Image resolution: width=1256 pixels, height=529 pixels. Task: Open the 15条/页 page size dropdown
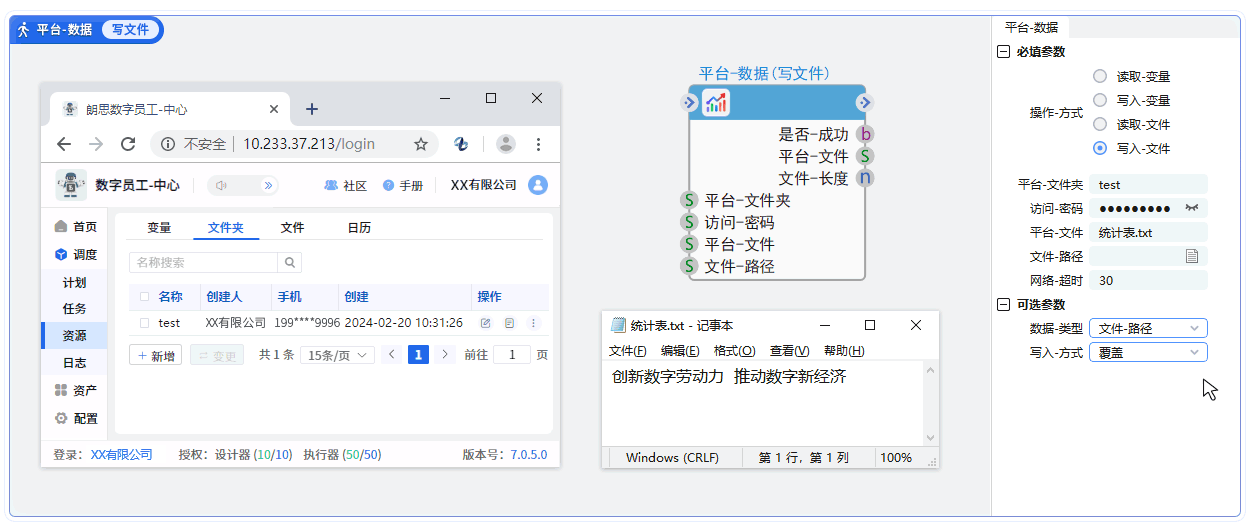(337, 355)
